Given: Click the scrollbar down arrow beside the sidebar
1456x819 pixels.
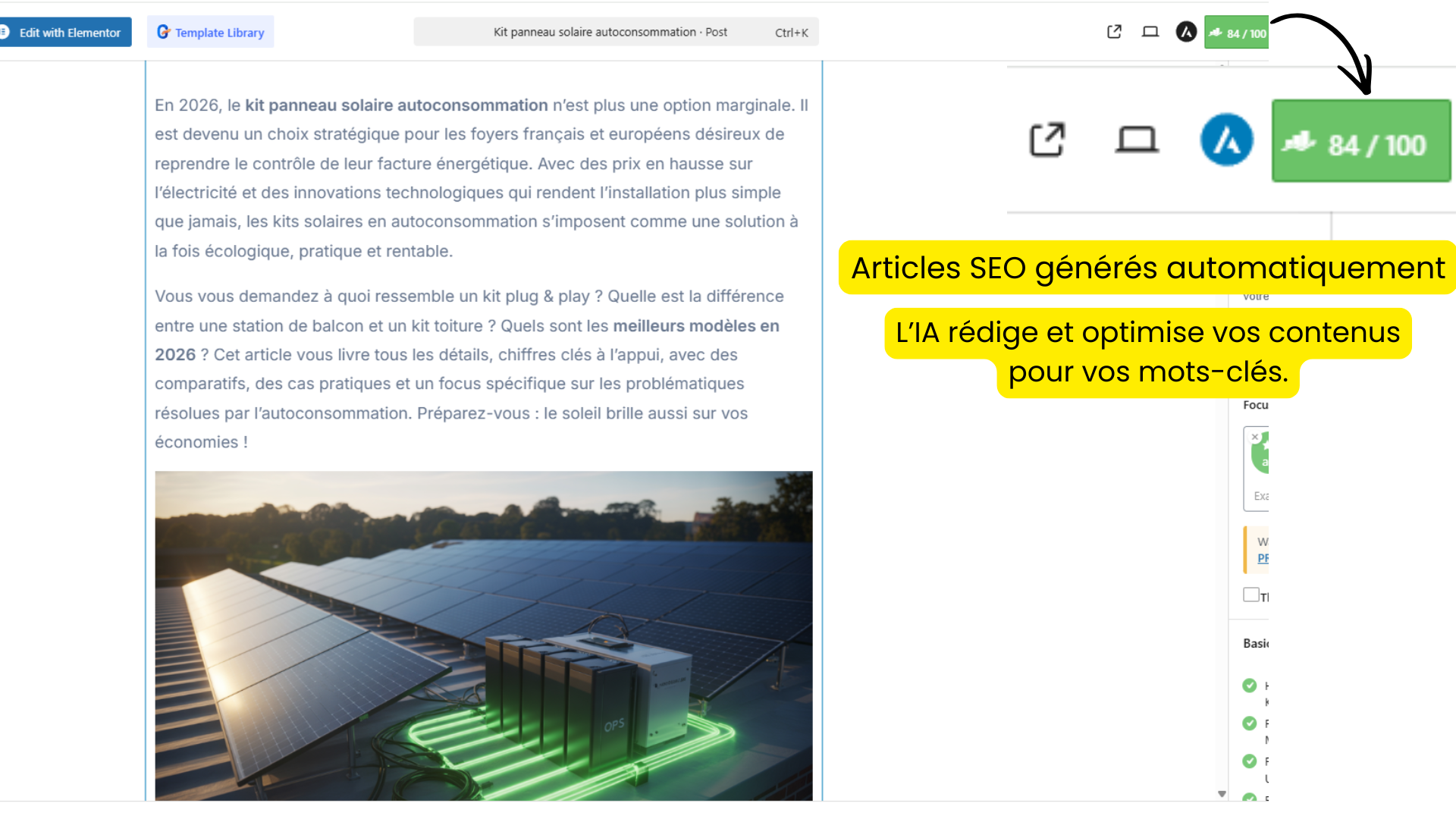Looking at the screenshot, I should pyautogui.click(x=1222, y=794).
